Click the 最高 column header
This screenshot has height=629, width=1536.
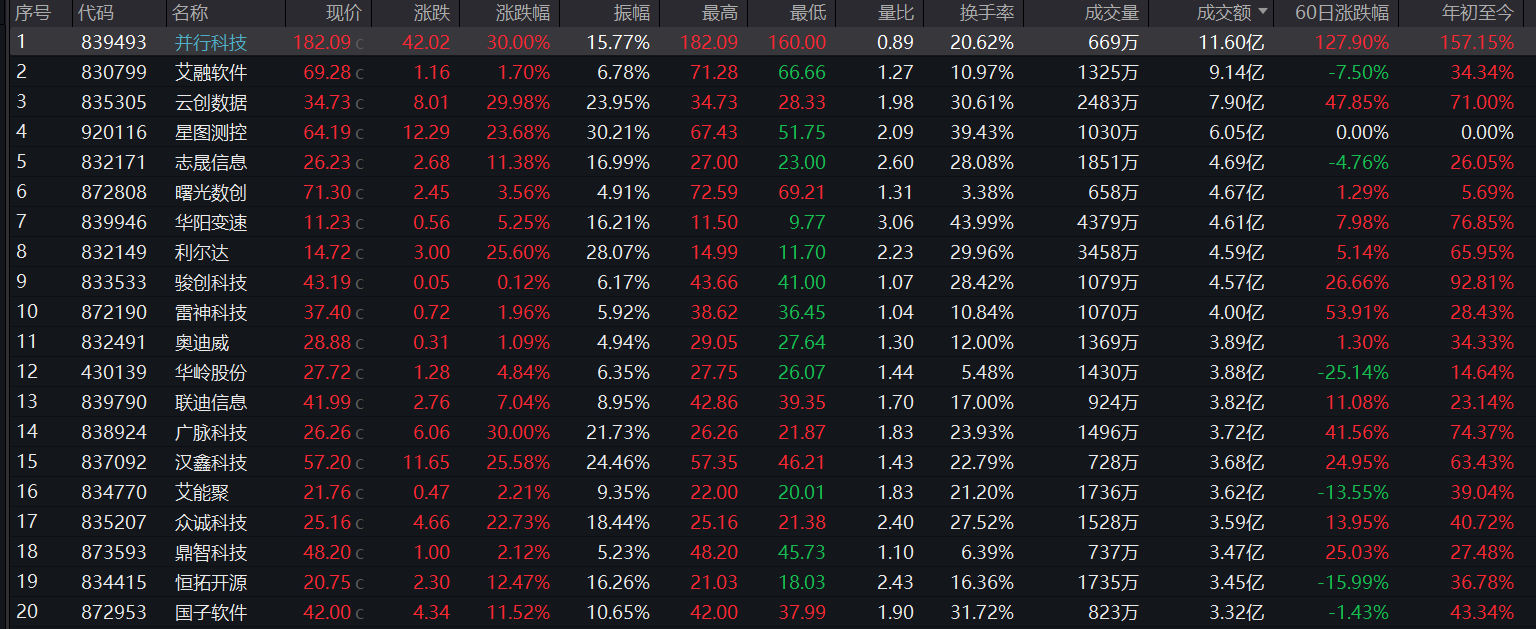coord(719,13)
